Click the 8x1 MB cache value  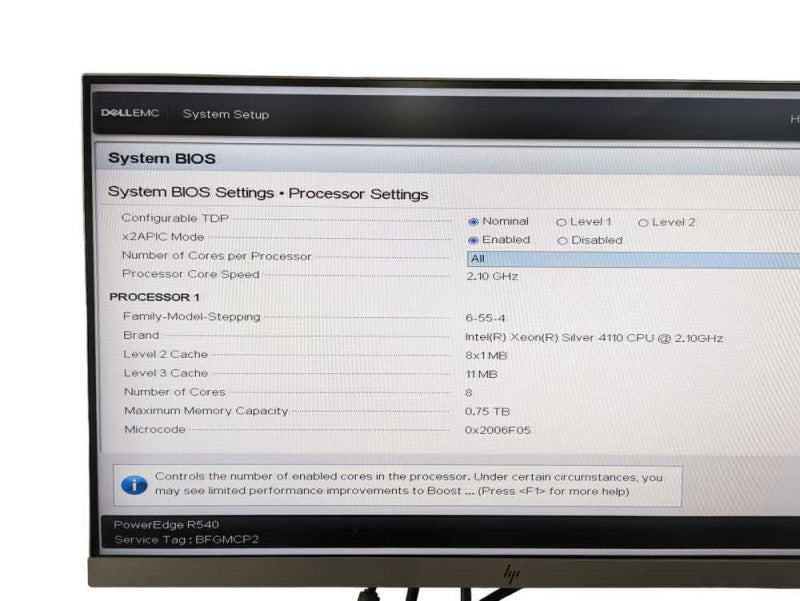pos(486,356)
